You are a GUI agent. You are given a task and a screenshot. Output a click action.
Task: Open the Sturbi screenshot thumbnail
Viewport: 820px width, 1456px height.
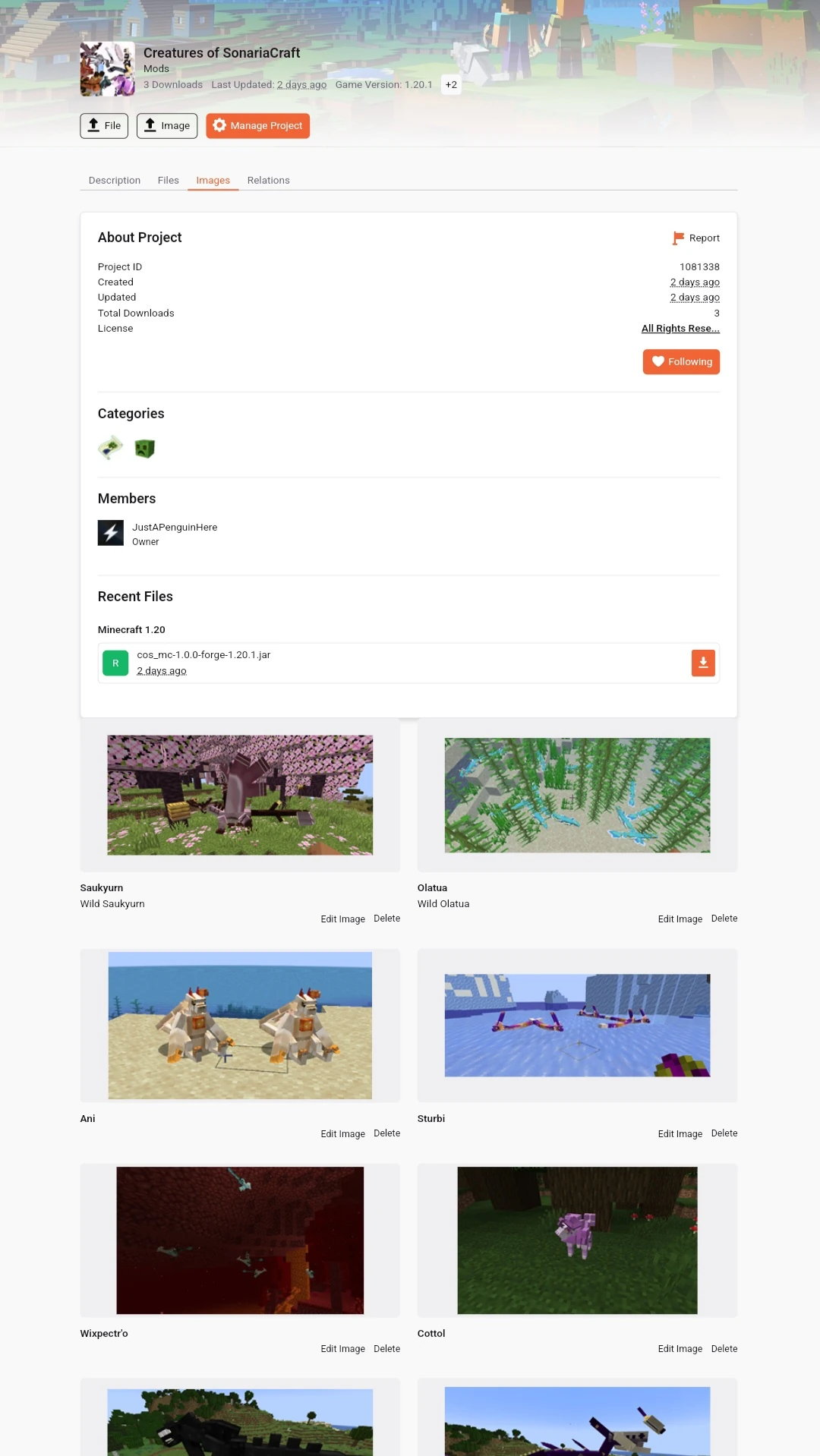tap(577, 1026)
